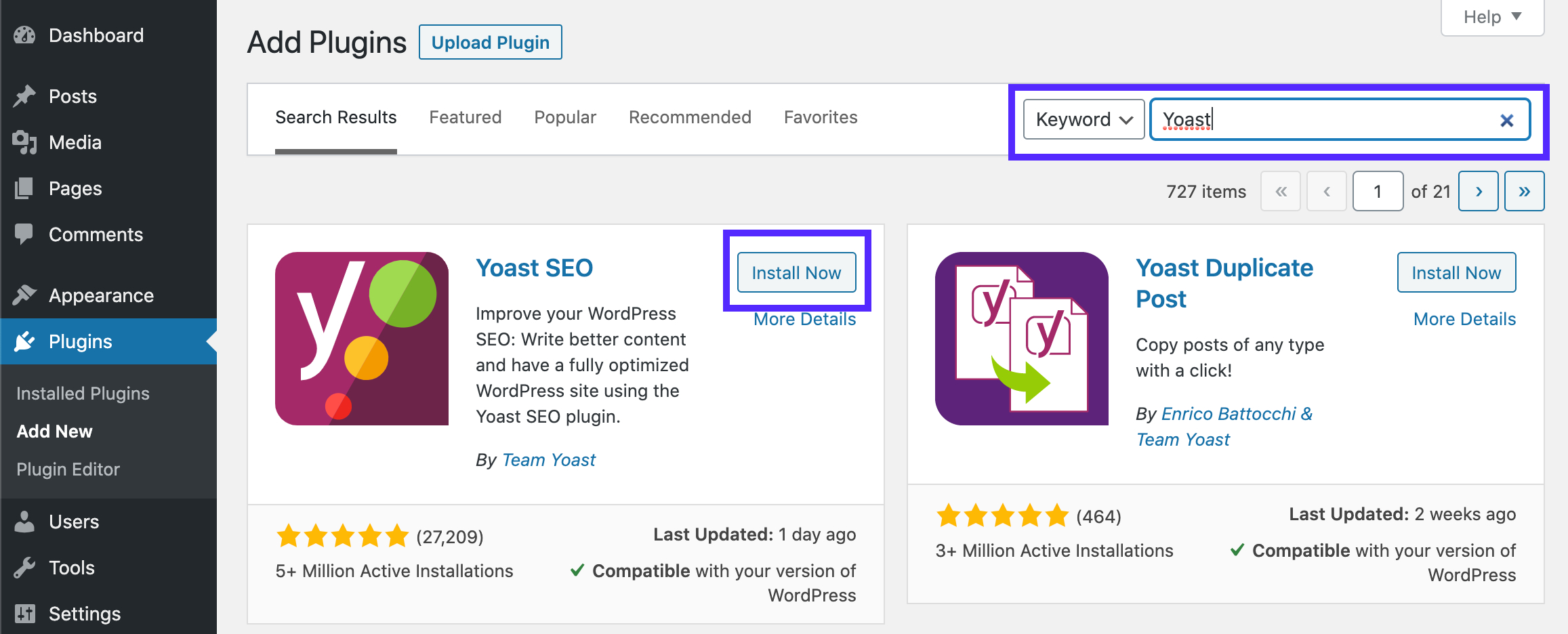Click the Yoast SEO star rating
Image resolution: width=1568 pixels, height=634 pixels.
[342, 536]
